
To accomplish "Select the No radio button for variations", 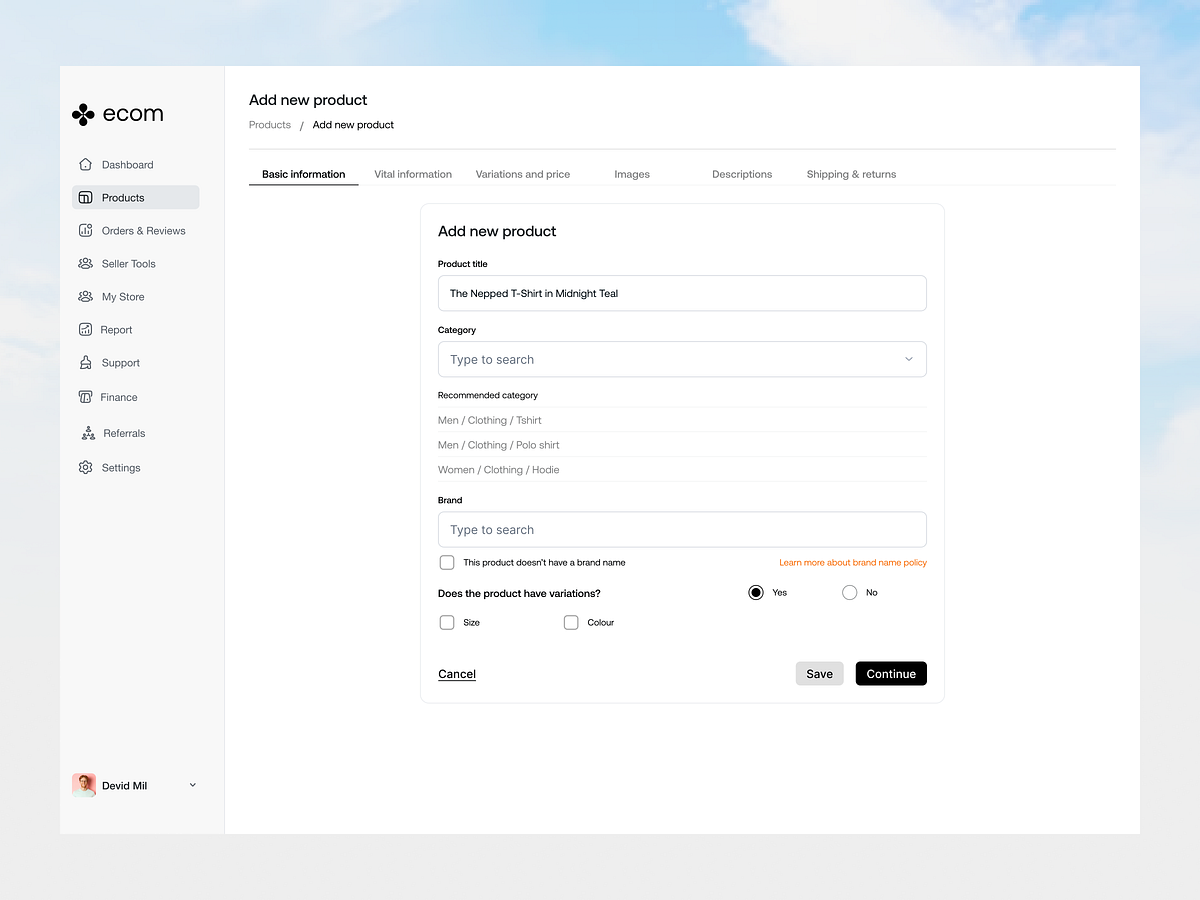I will (x=848, y=592).
